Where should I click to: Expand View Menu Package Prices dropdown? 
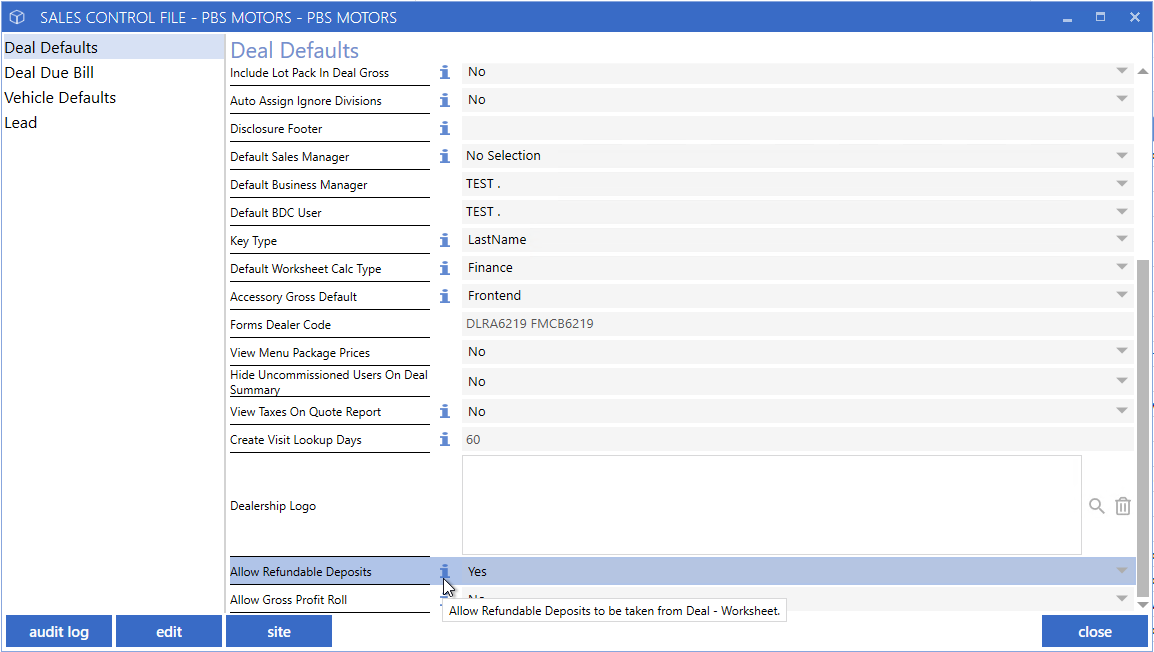point(1122,351)
